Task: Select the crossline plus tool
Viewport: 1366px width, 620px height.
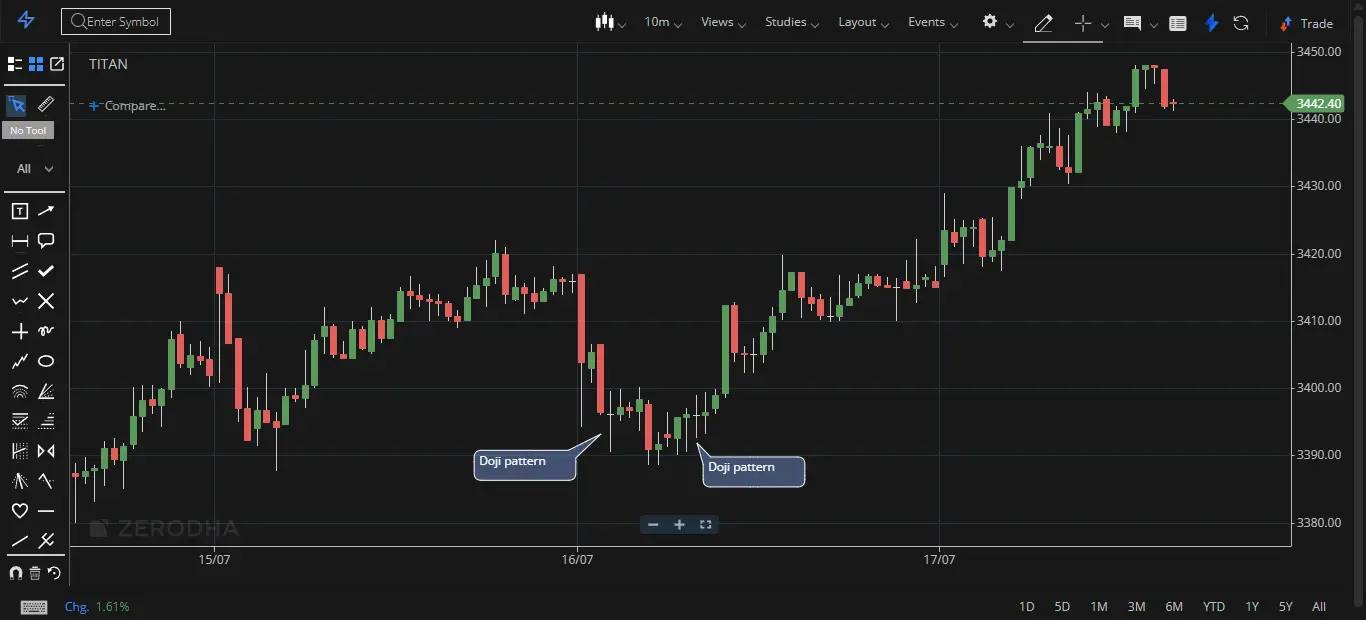Action: 19,331
